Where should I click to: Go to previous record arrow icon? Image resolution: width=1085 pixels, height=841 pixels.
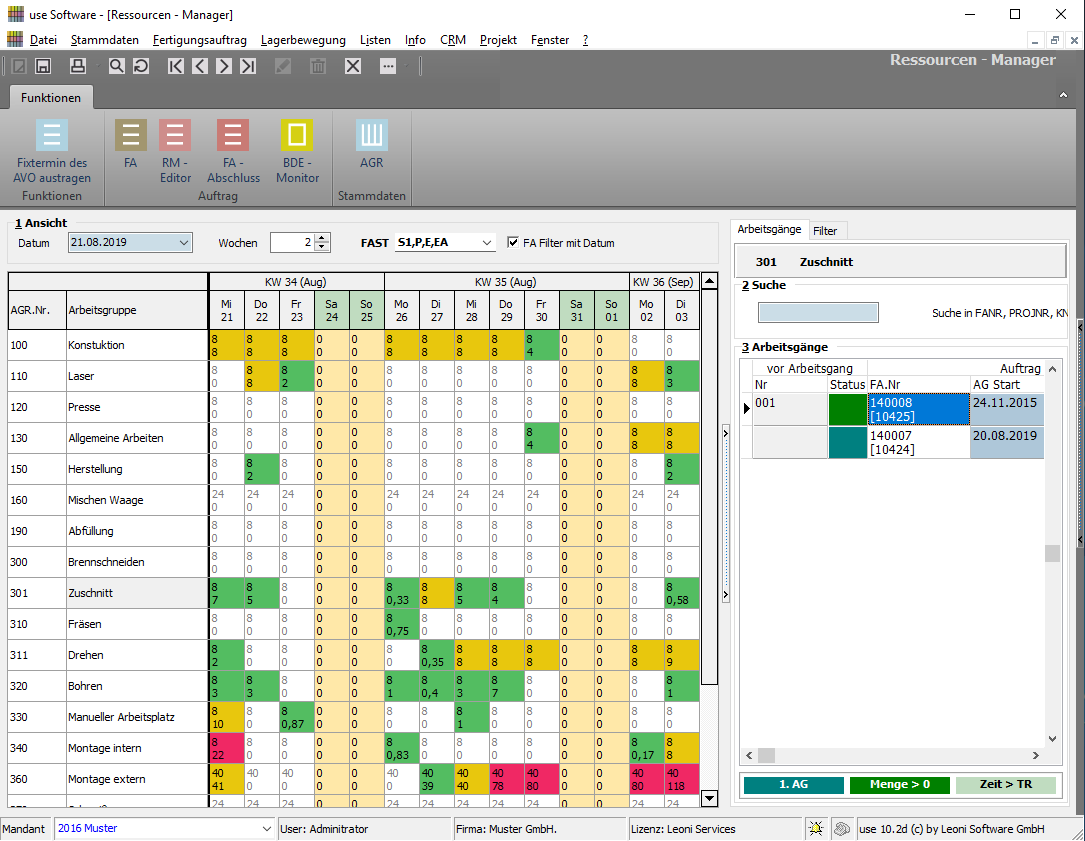click(x=200, y=66)
